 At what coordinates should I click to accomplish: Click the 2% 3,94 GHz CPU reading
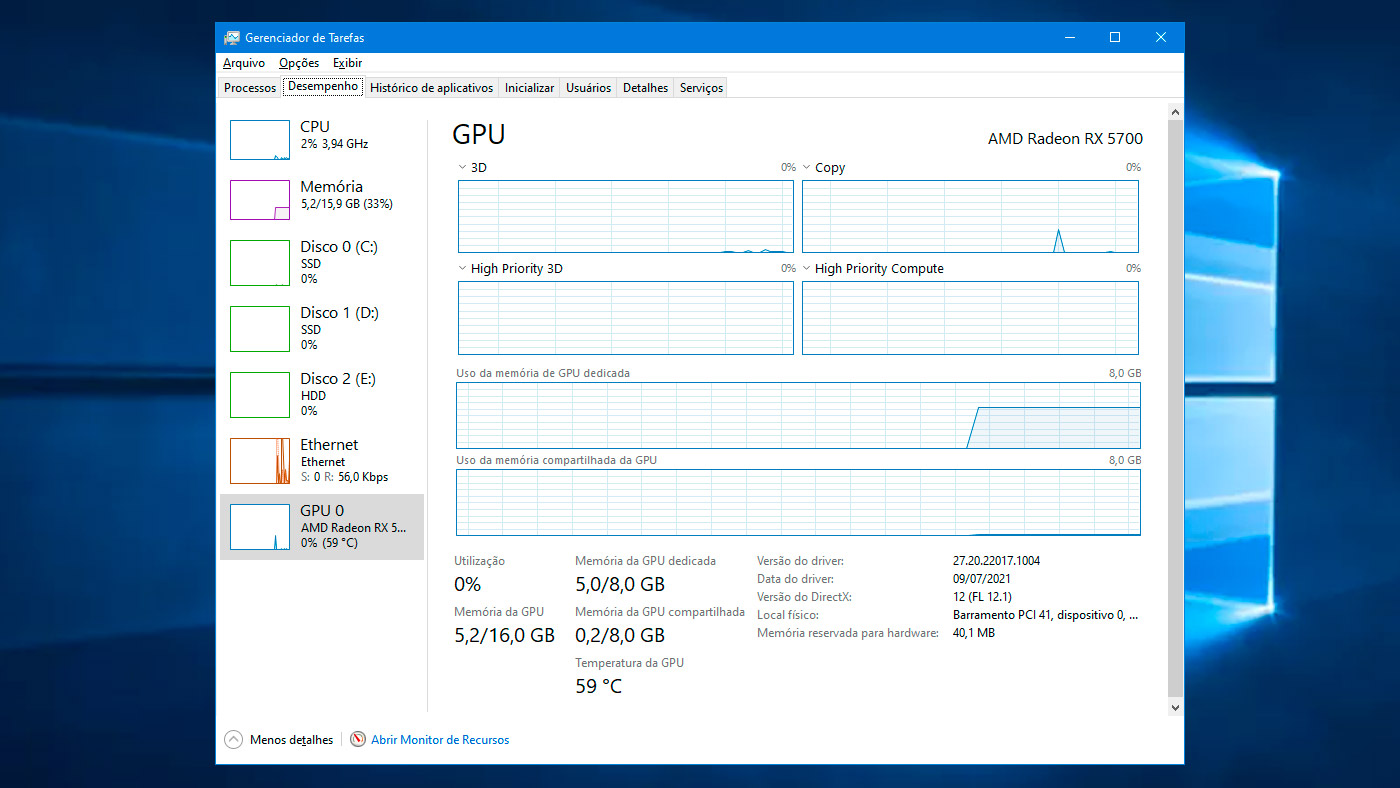coord(334,144)
